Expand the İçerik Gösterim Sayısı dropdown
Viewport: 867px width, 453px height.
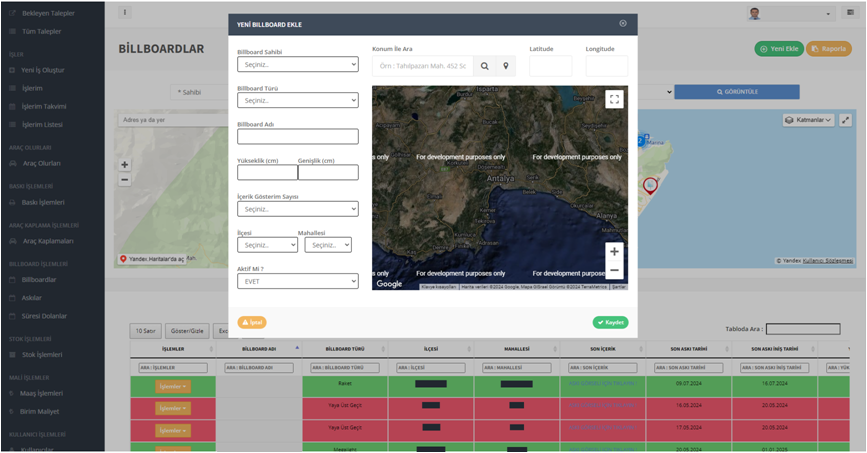[297, 209]
